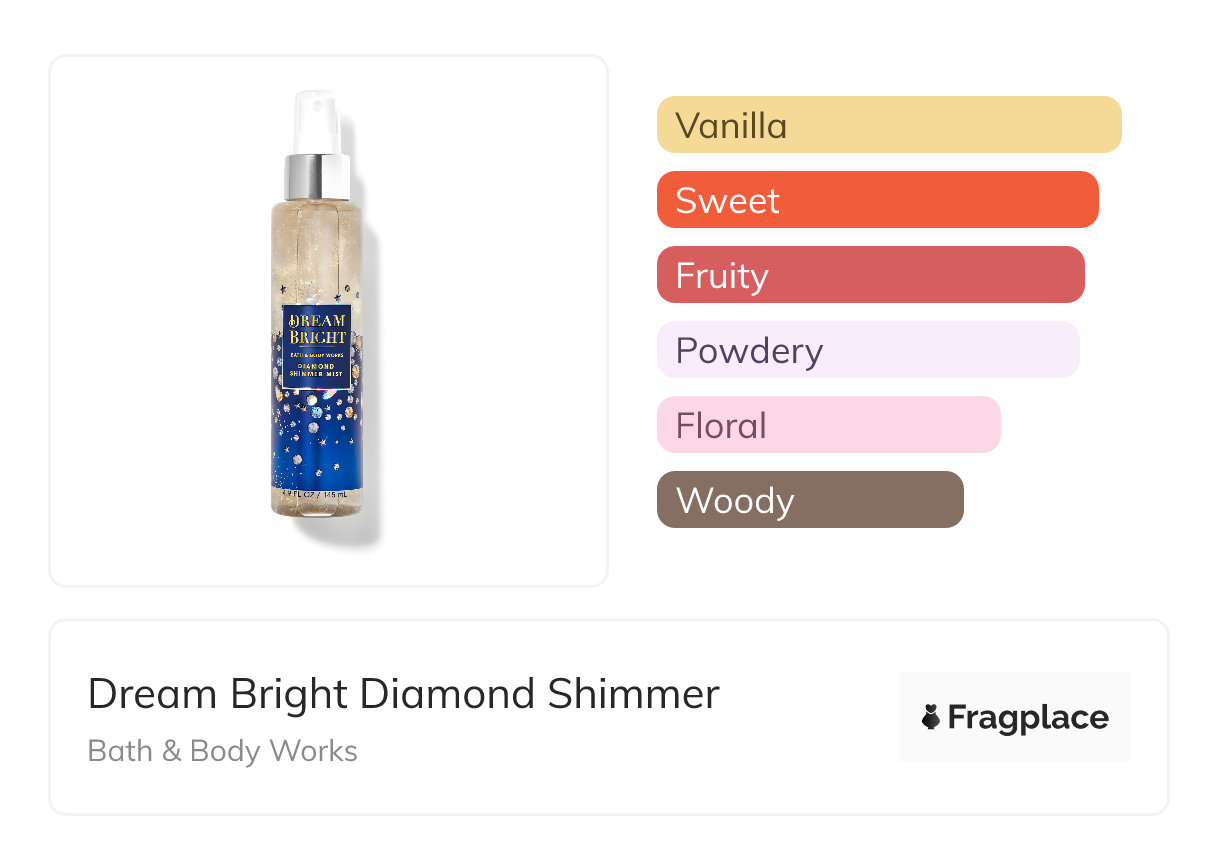The image size is (1218, 864).
Task: Click the word Sweet in the orange bar
Action: coord(727,201)
